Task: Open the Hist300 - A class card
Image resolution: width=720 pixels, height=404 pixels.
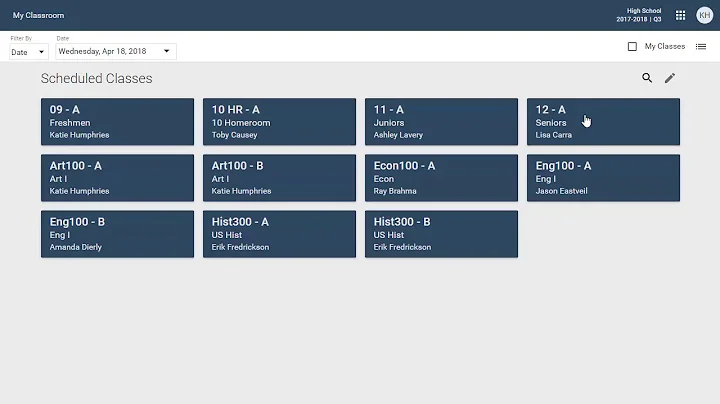Action: 279,234
